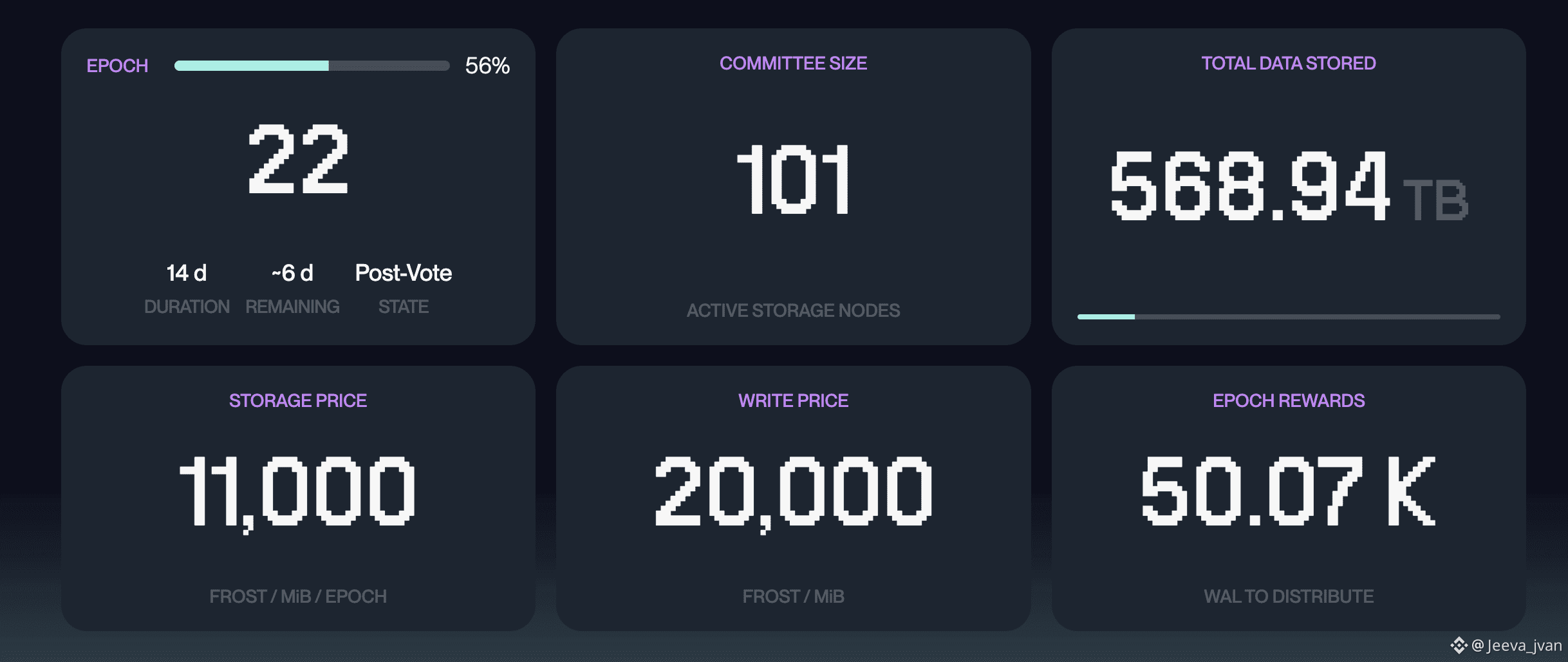Screen dimensions: 1568x662
Task: Click the 56% epoch progress label
Action: [487, 66]
